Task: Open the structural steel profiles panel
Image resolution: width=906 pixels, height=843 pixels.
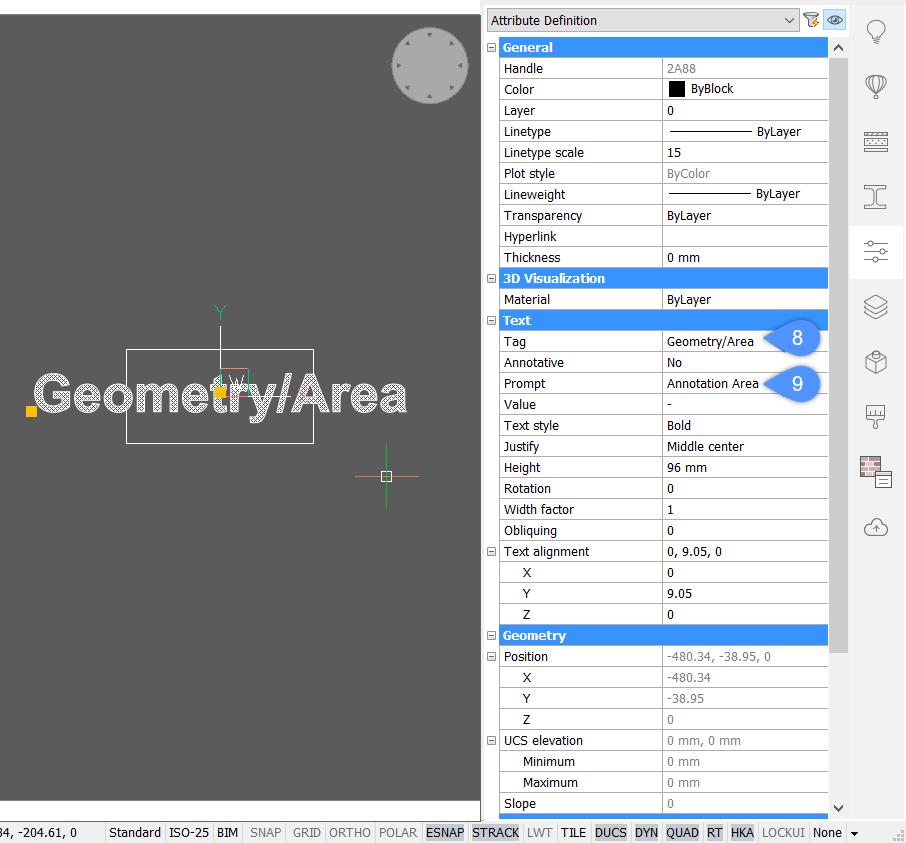Action: pos(876,196)
